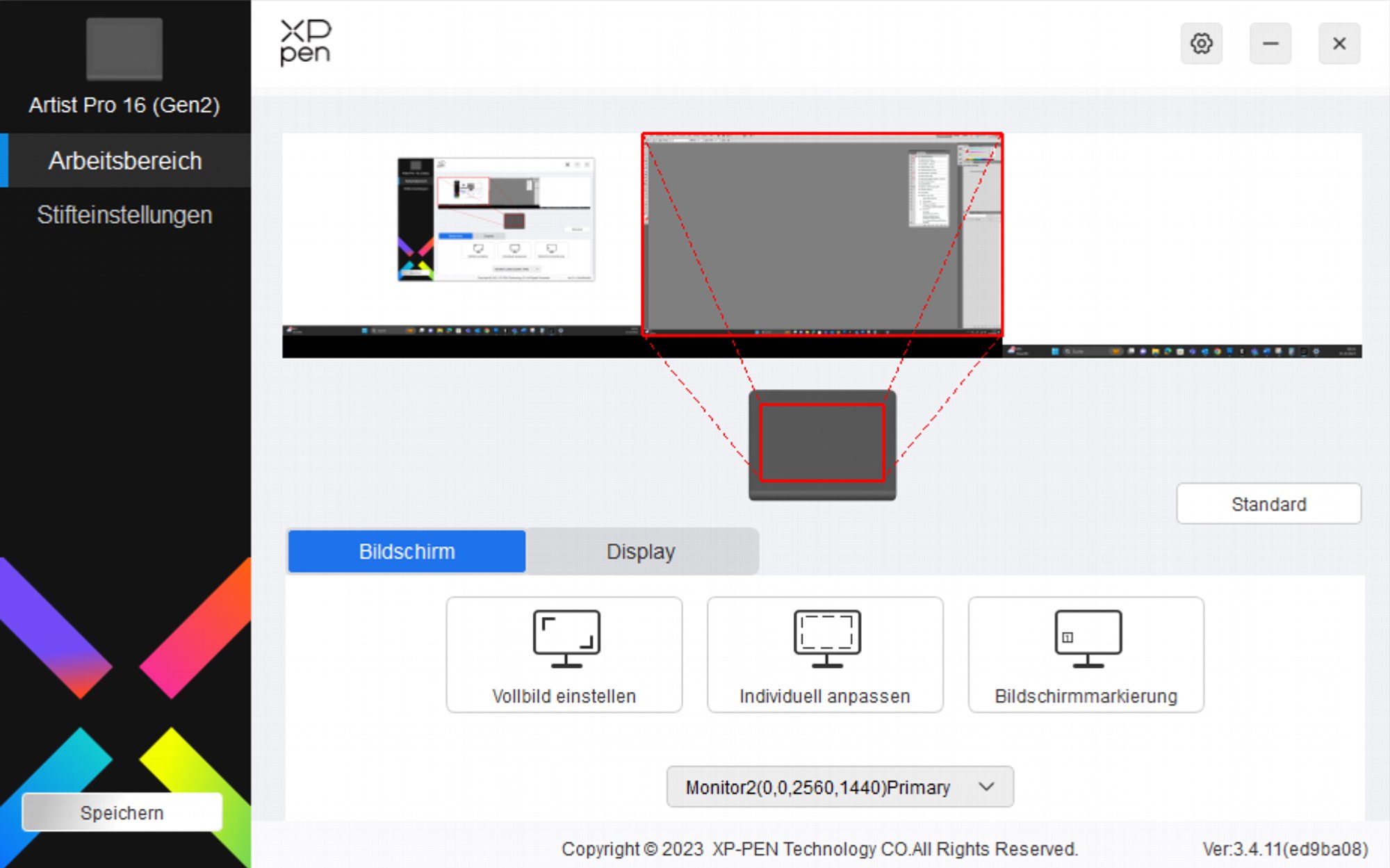Screen dimensions: 1390x868
Task: Click the device name Artist Pro 16 (Gen2)
Action: 124,105
